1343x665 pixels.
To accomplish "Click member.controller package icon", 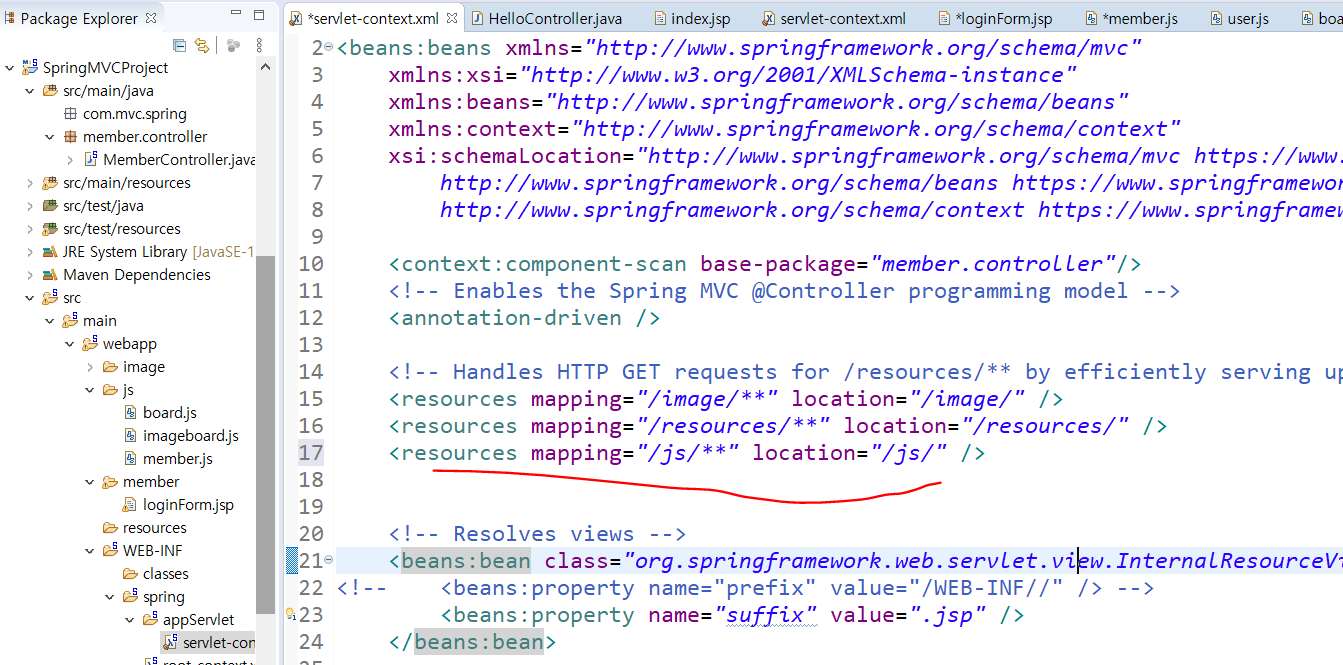I will click(70, 137).
